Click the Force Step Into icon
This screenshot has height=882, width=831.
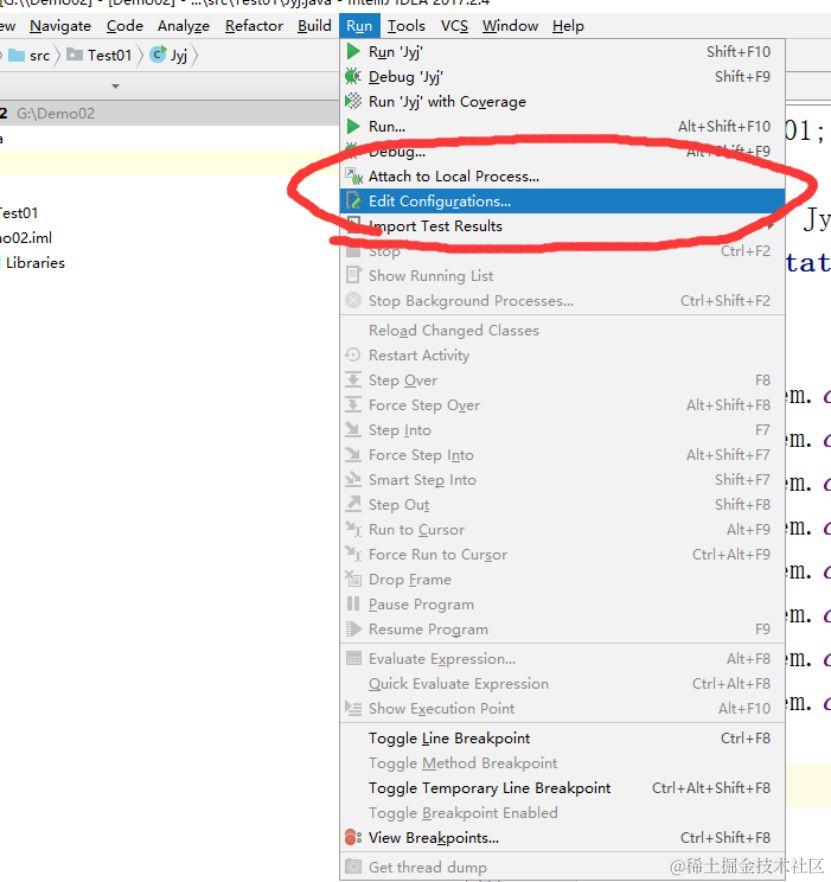click(353, 454)
